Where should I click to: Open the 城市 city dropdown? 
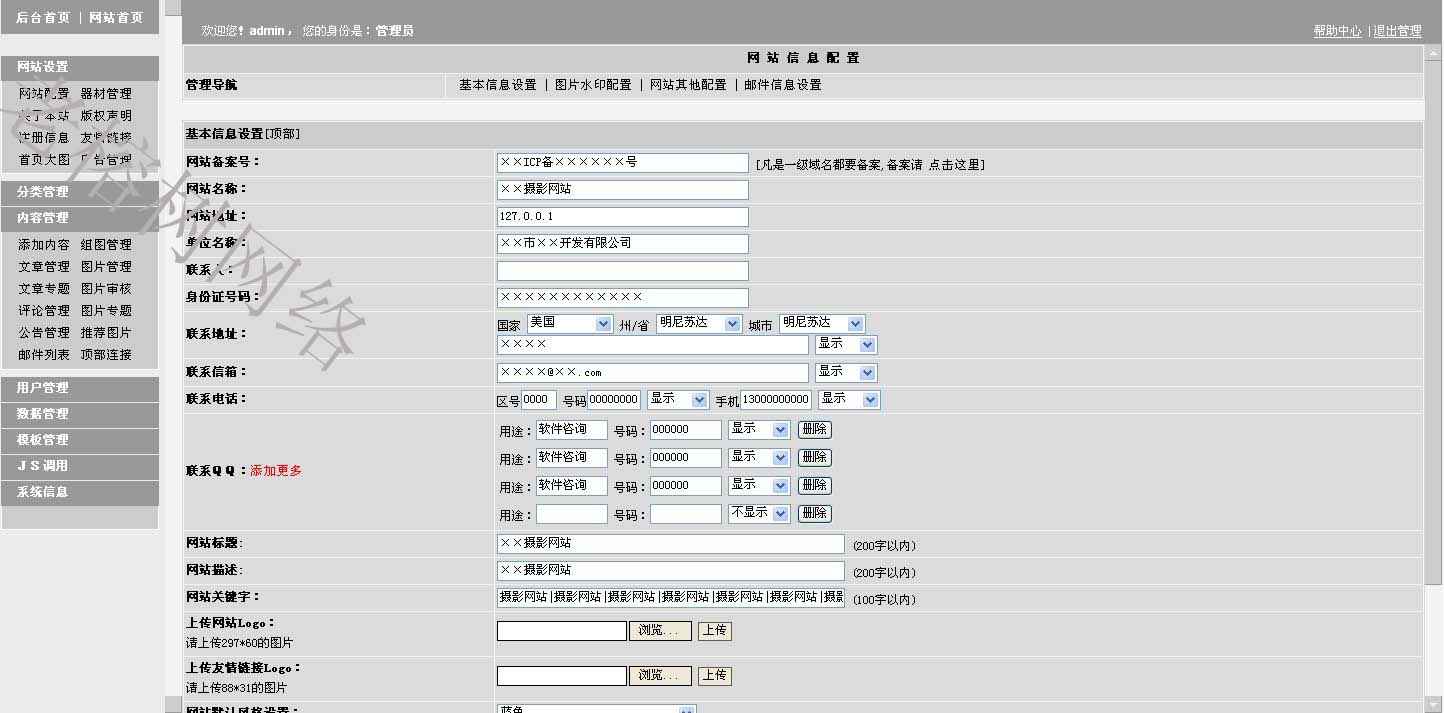(821, 323)
